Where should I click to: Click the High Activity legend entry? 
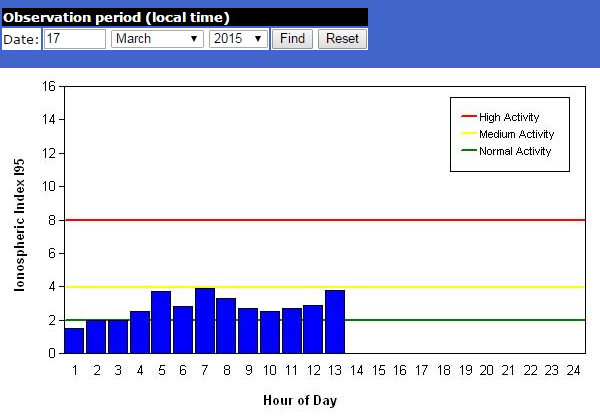click(509, 117)
